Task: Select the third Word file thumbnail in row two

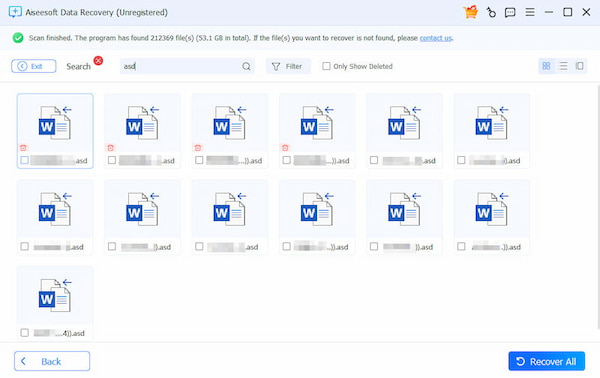Action: 230,209
